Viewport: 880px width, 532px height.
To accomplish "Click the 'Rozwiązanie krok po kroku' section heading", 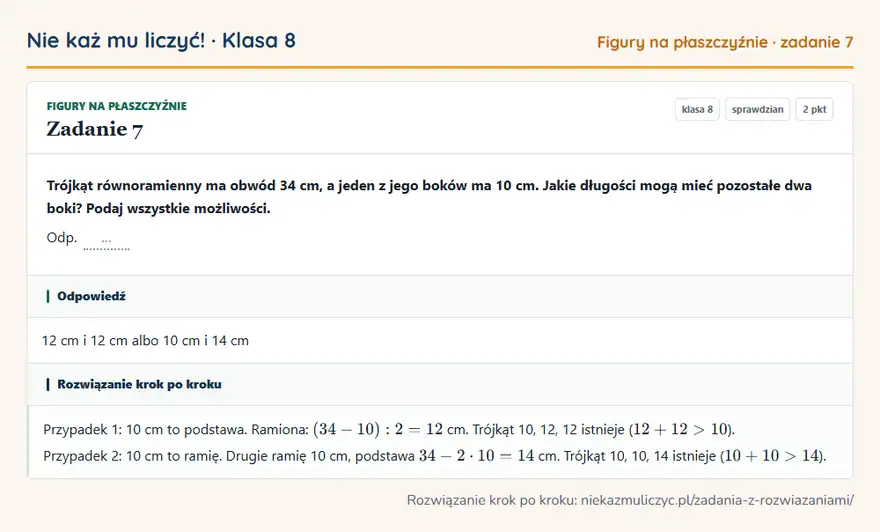I will pyautogui.click(x=139, y=384).
